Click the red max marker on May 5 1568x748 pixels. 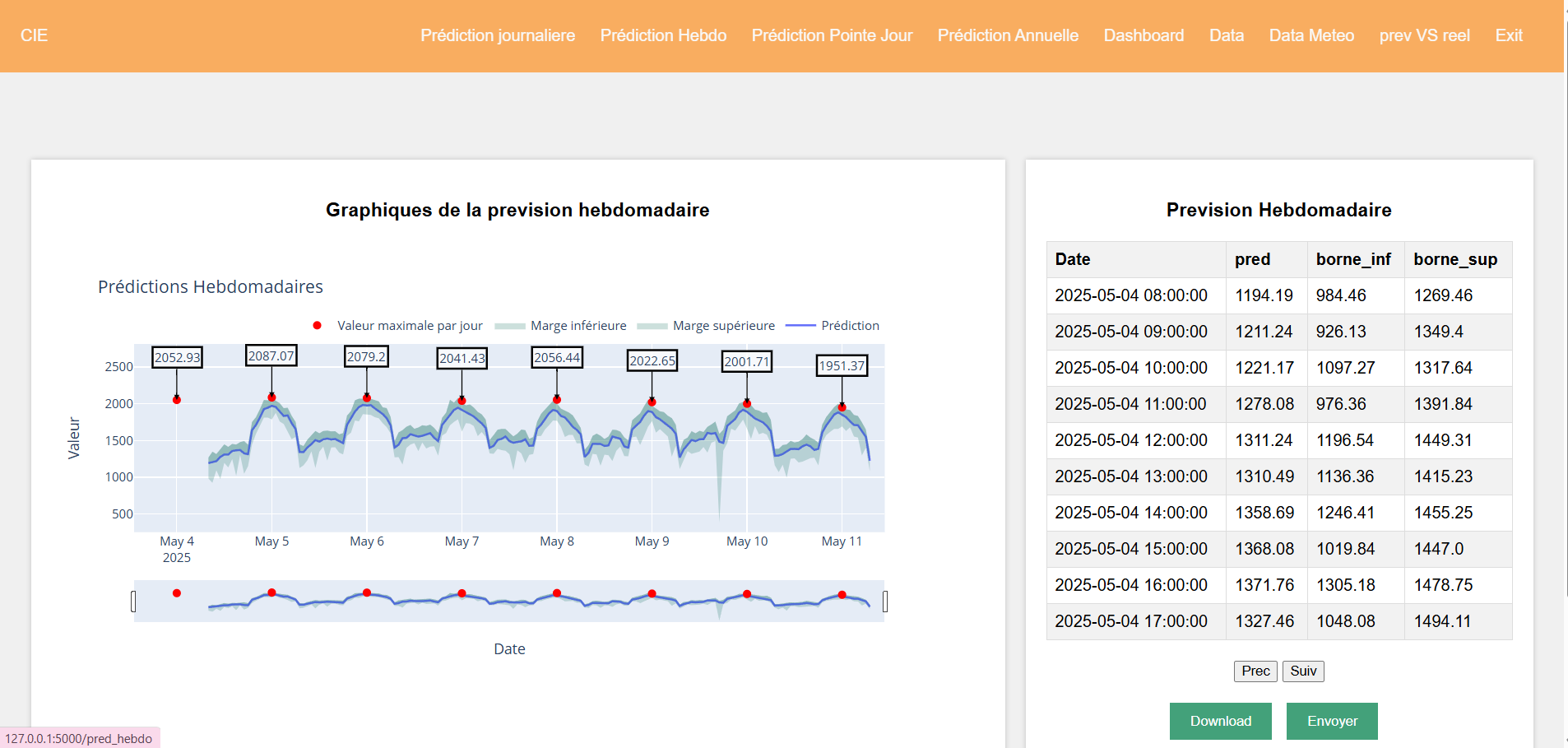coord(271,397)
